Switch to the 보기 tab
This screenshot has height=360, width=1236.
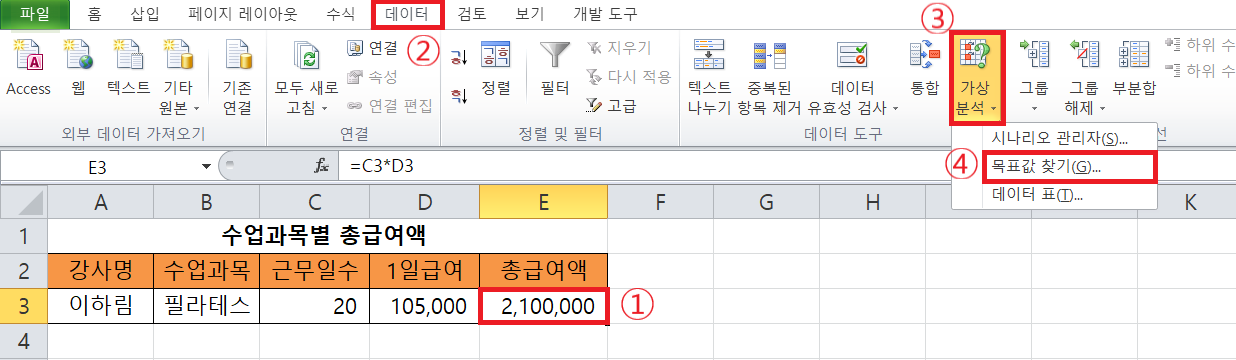(530, 14)
